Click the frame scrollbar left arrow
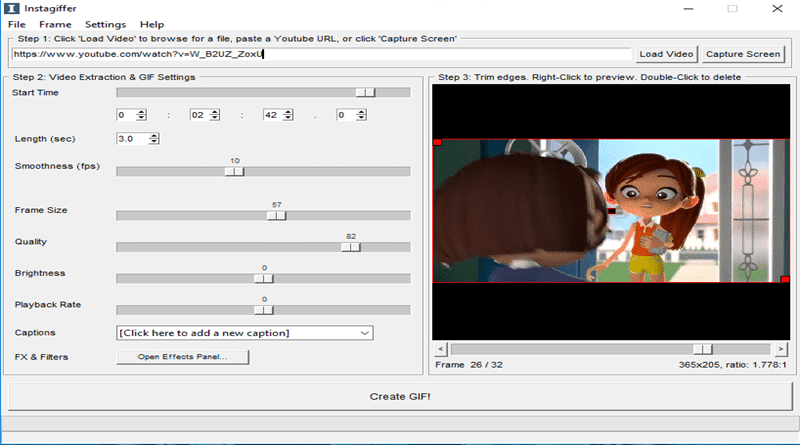Screen dimensions: 800x445 441,349
